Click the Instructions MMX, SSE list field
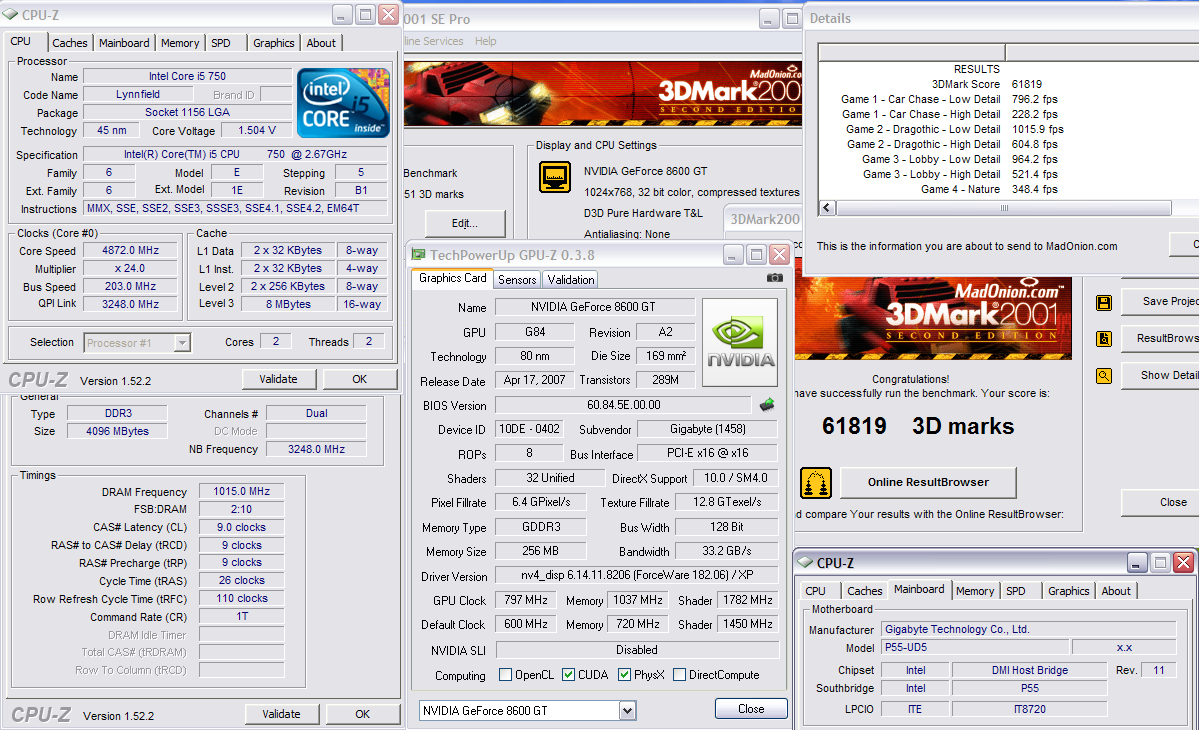Screen dimensions: 1199x730 click(236, 208)
